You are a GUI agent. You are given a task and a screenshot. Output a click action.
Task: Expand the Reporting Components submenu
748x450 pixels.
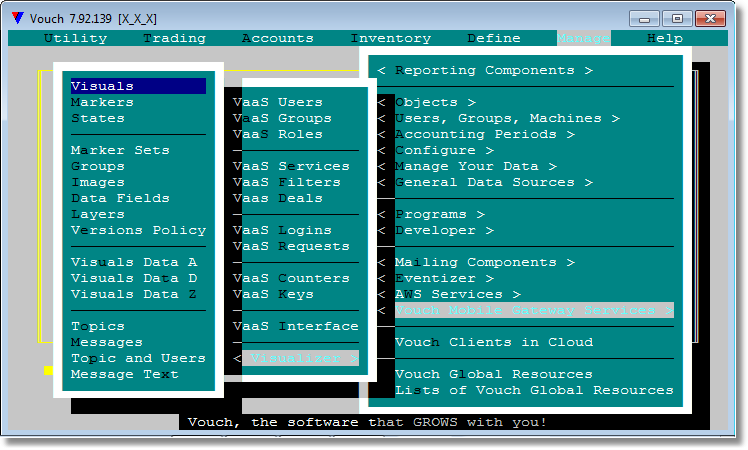(485, 70)
